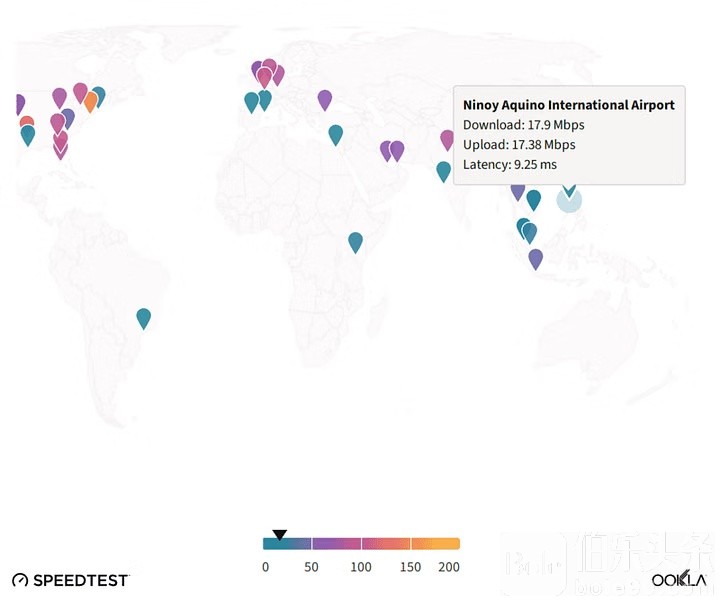Click the purple pin at the map's left edge
The image size is (720, 601).
coord(18,104)
